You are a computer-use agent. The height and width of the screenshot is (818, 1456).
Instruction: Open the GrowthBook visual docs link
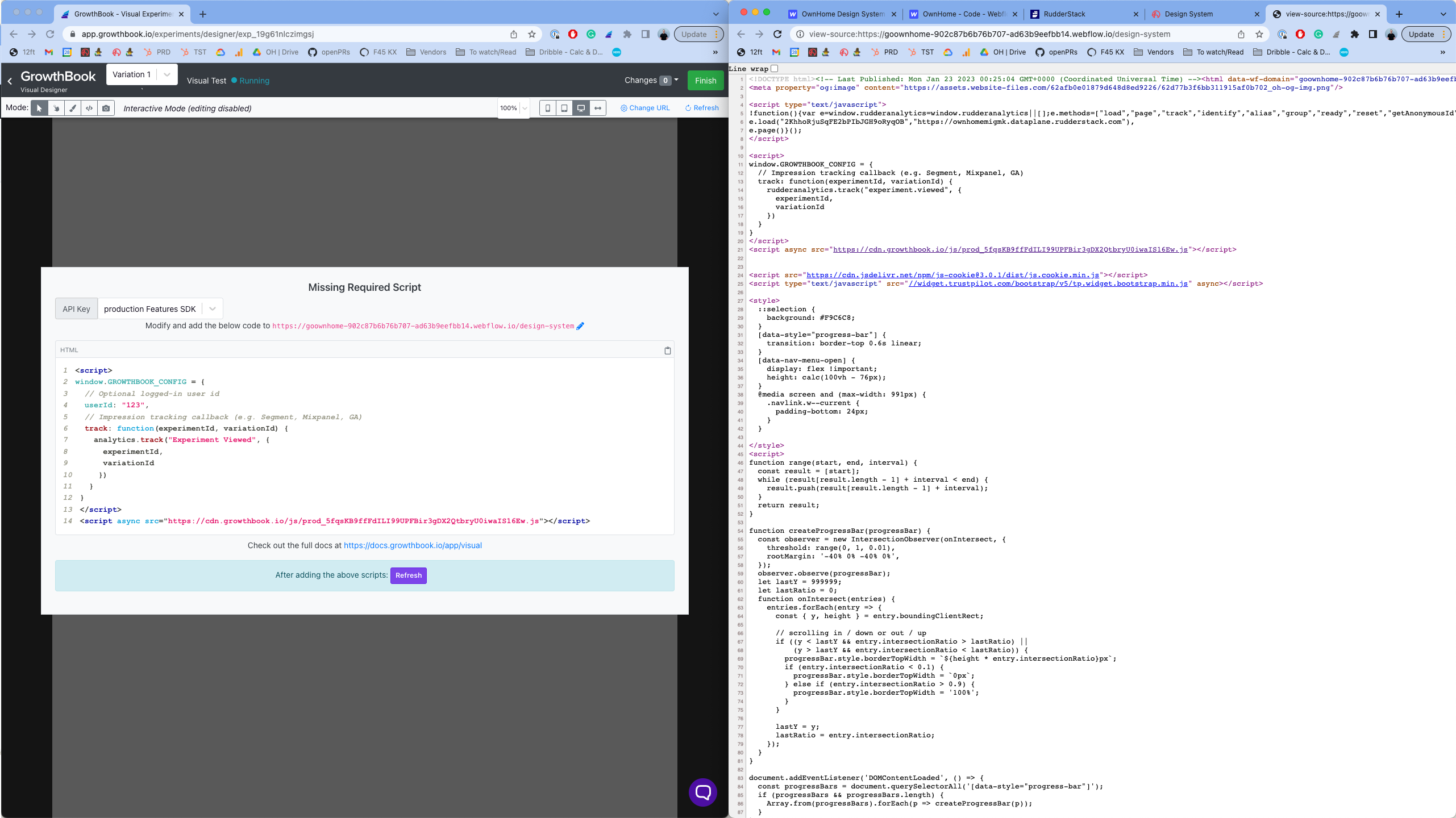tap(412, 545)
